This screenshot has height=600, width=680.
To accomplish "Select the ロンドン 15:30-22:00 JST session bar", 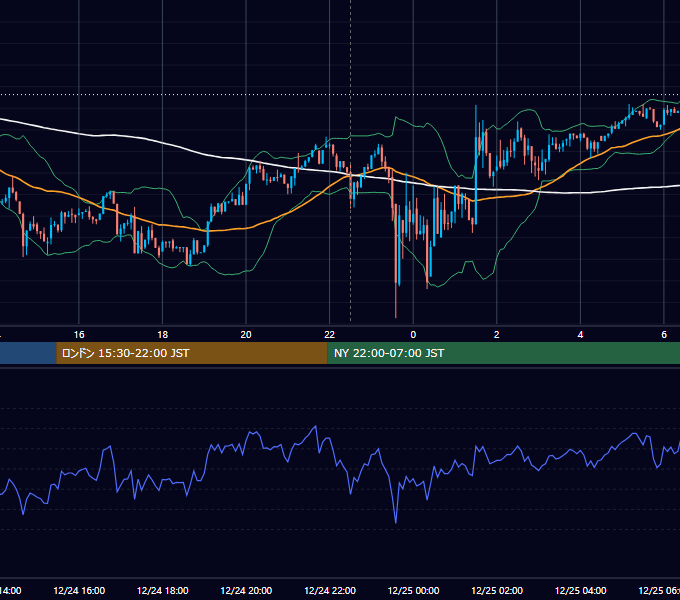I will point(192,353).
